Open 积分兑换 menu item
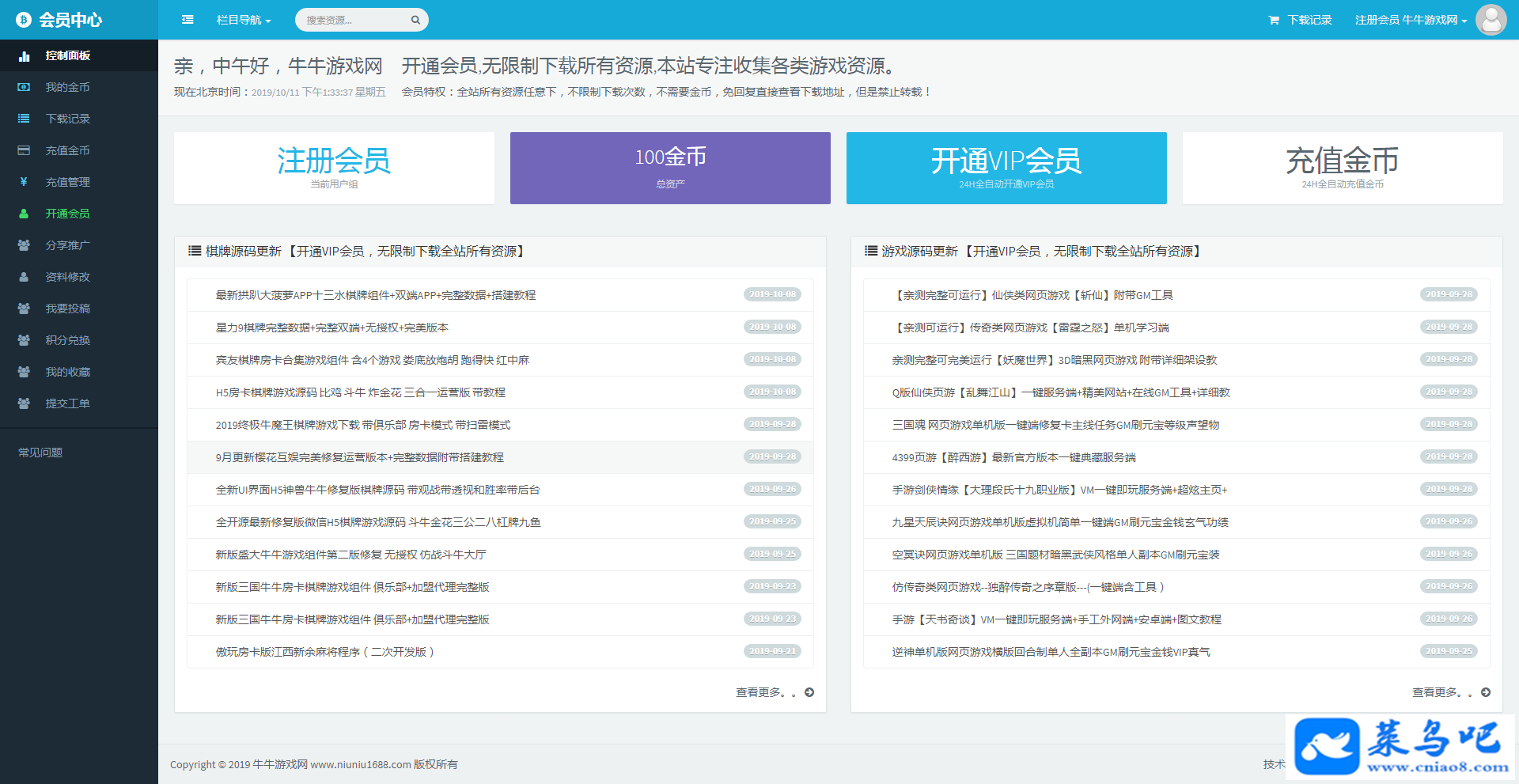Screen dimensions: 1519x784 (79, 340)
